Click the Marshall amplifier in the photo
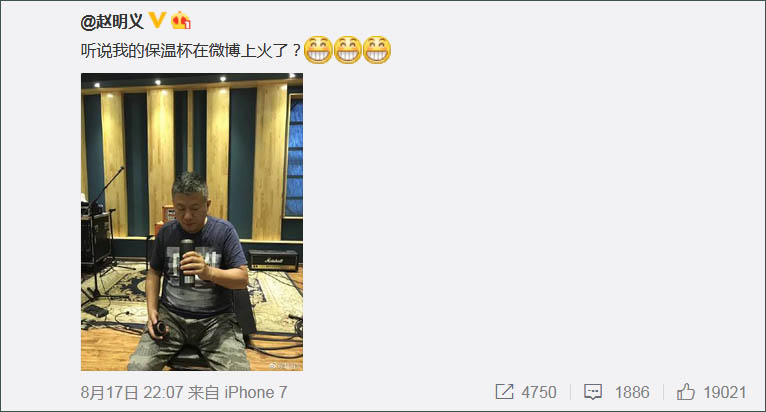This screenshot has height=412, width=766. pos(273,260)
